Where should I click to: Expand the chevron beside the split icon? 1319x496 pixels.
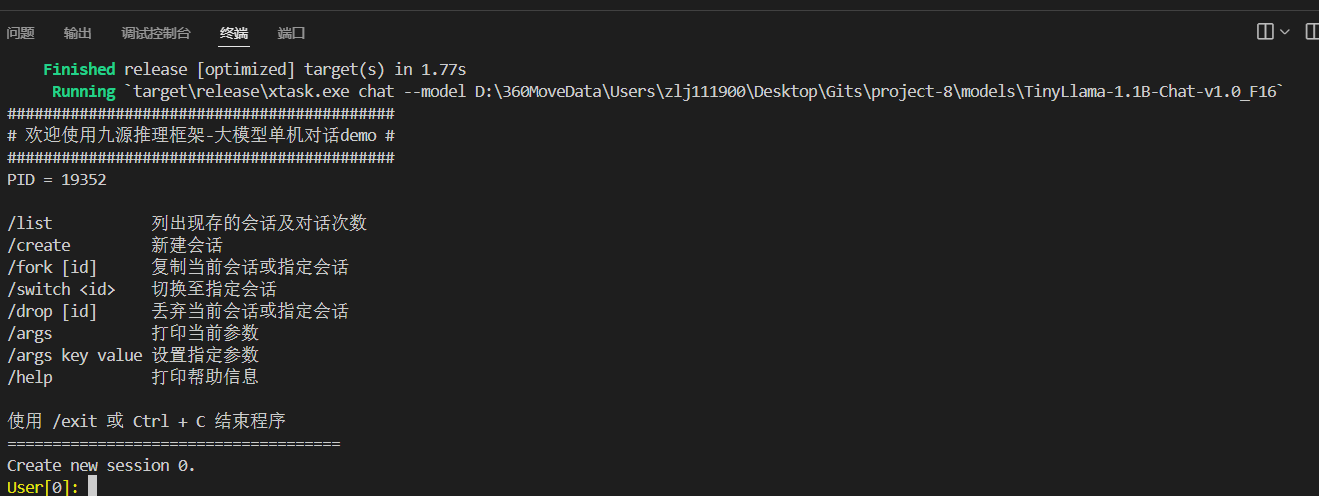[x=1285, y=32]
